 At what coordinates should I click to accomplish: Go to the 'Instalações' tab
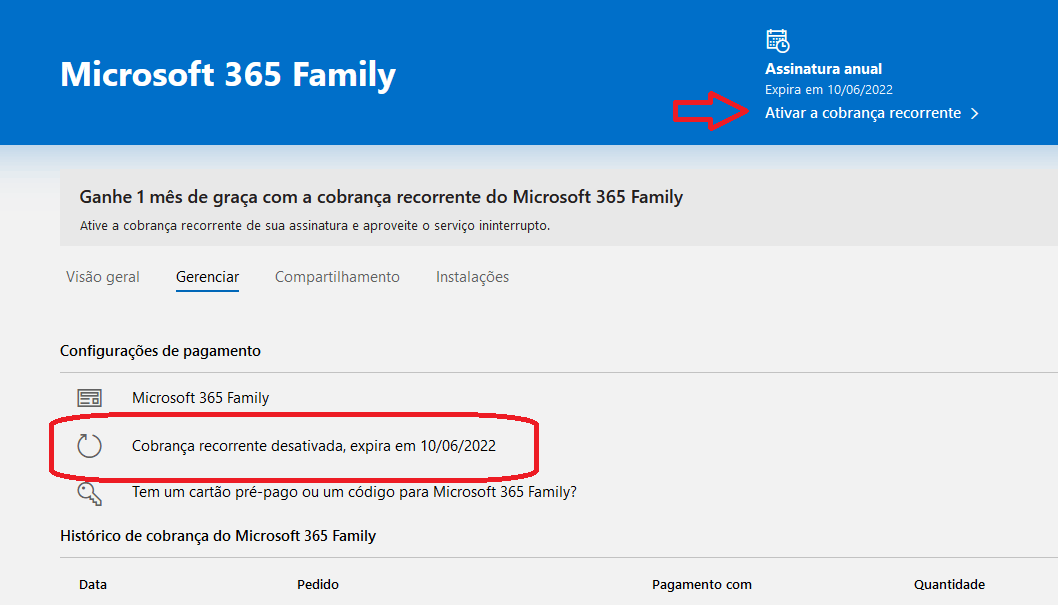(x=472, y=277)
